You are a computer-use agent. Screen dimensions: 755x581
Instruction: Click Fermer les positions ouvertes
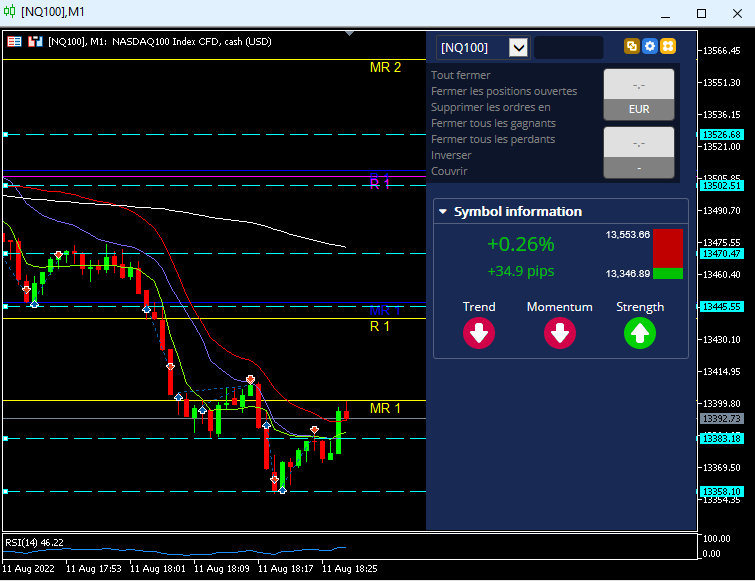(x=504, y=91)
